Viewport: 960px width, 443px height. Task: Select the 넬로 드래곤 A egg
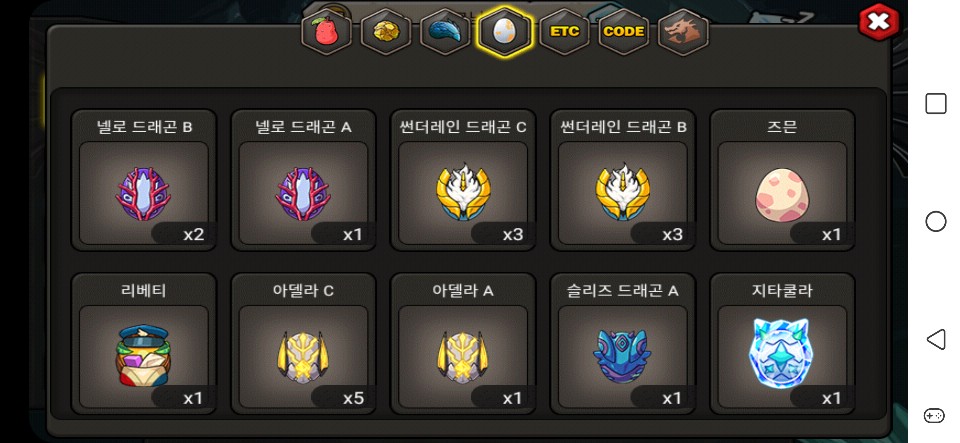coord(304,181)
